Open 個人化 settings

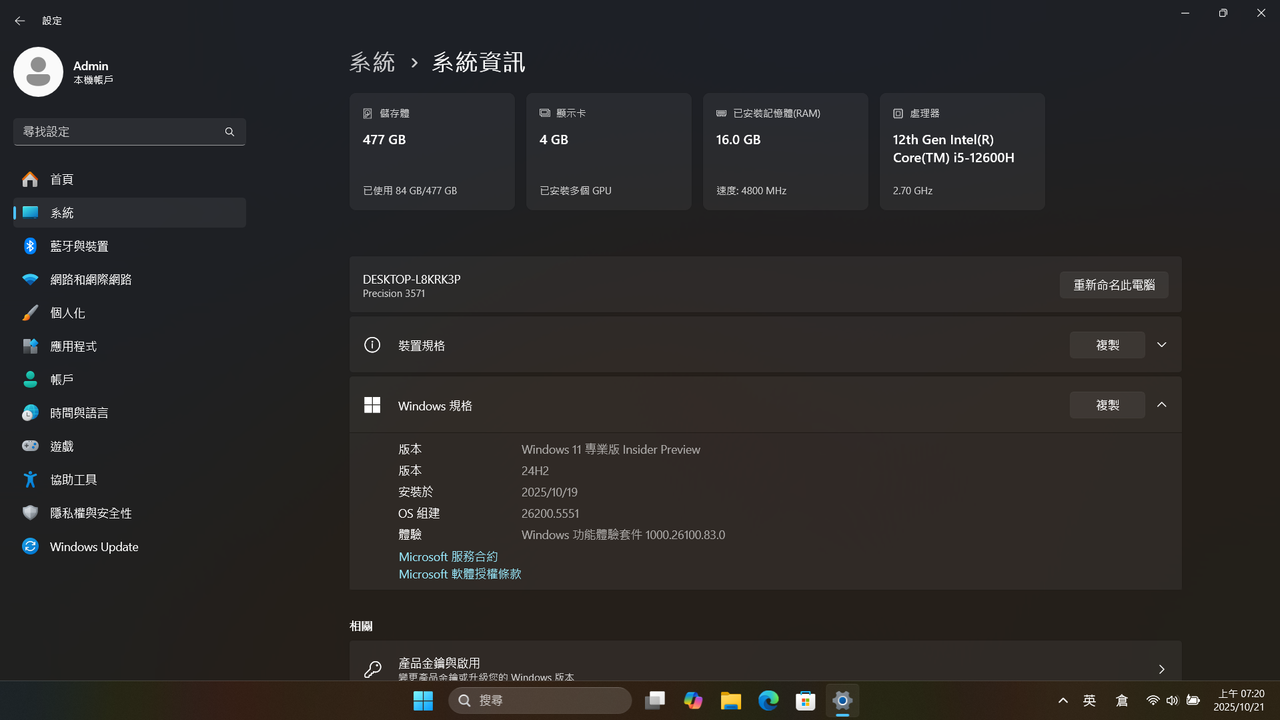129,313
